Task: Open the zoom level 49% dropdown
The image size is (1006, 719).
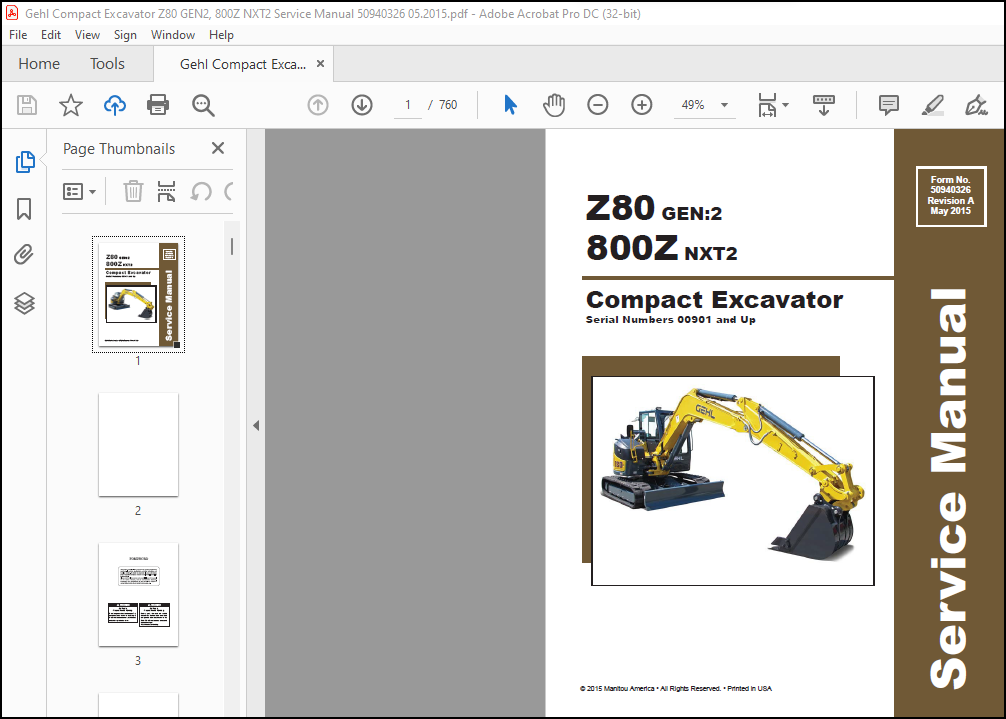Action: click(704, 105)
